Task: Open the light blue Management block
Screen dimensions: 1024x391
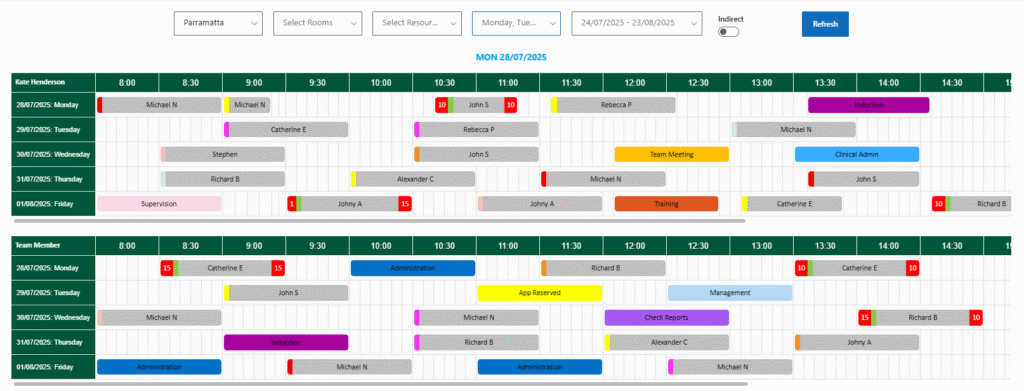Action: (729, 293)
